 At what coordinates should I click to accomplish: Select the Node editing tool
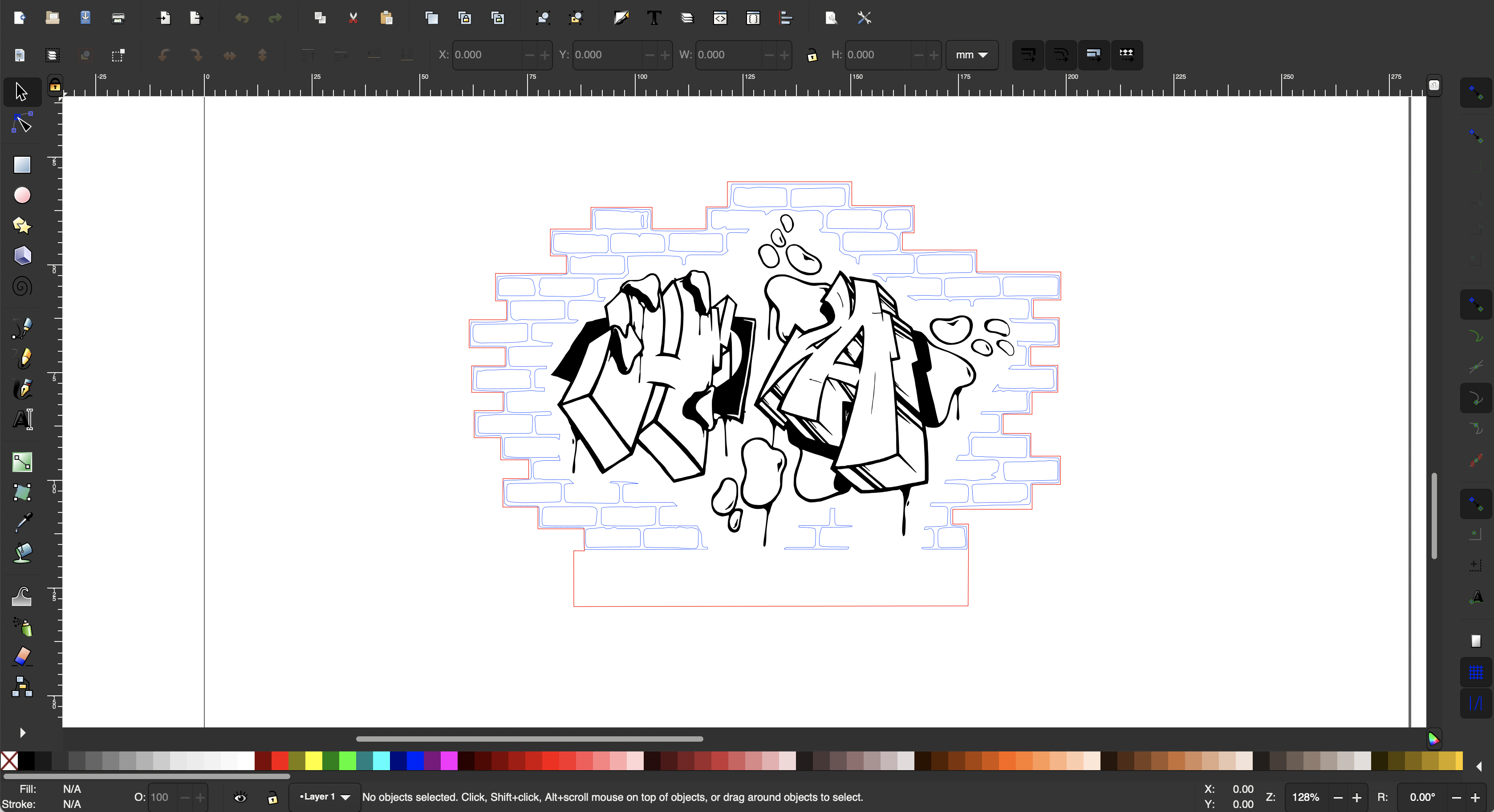(22, 122)
